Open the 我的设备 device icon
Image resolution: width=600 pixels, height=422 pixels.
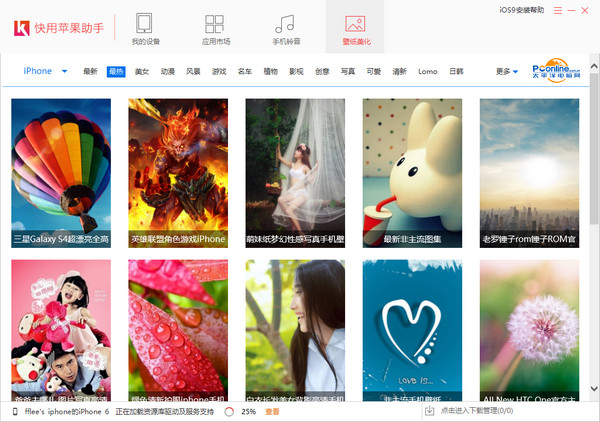145,24
